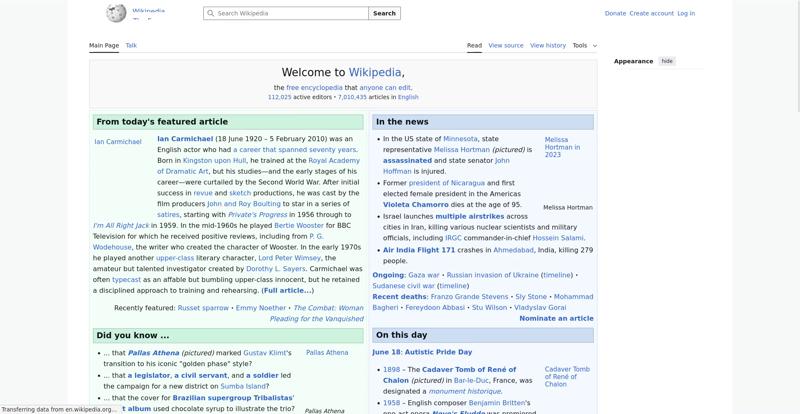This screenshot has width=800, height=414.
Task: Open the View source tab
Action: point(506,45)
